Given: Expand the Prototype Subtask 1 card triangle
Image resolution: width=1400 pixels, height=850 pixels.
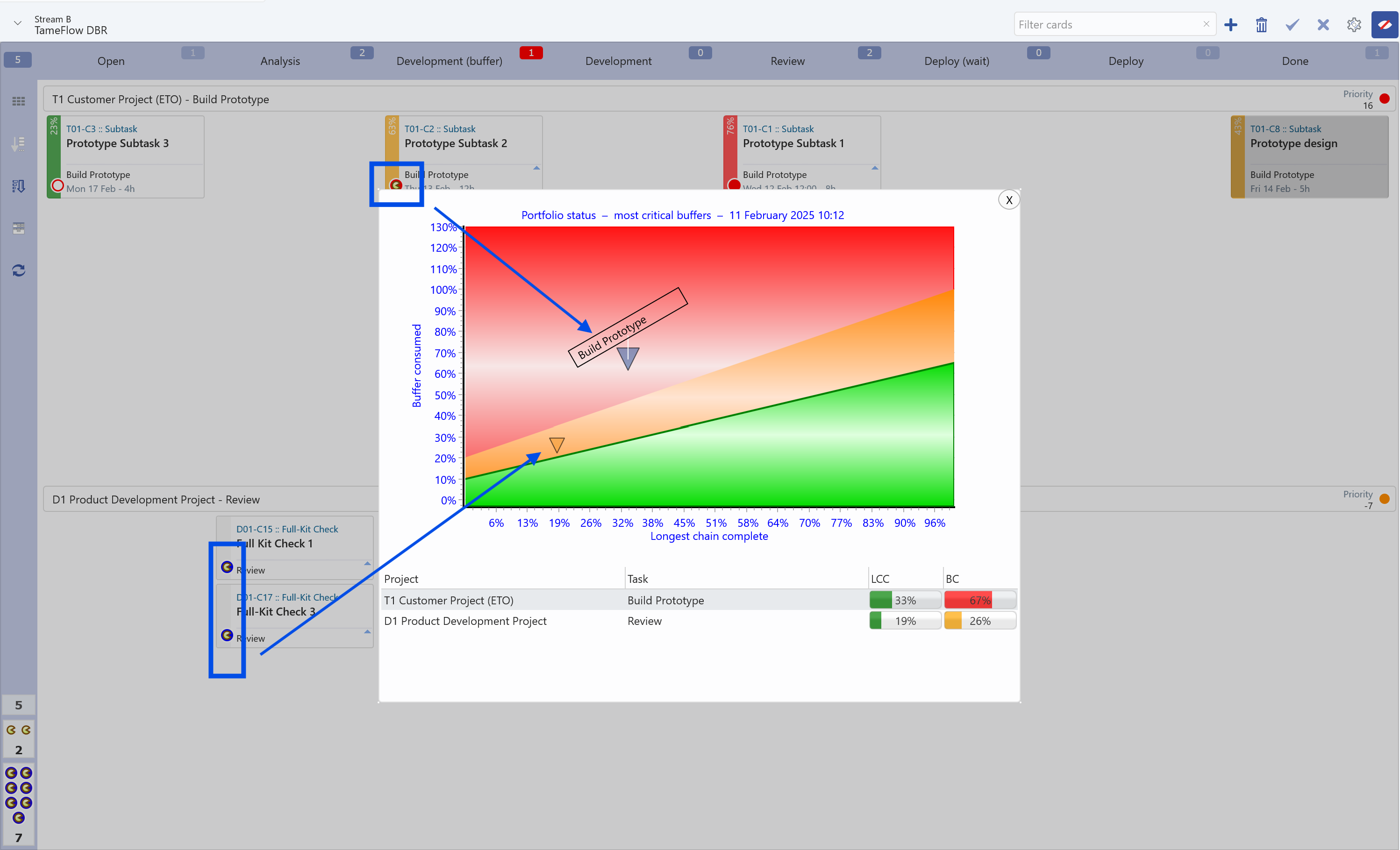Looking at the screenshot, I should [x=874, y=168].
